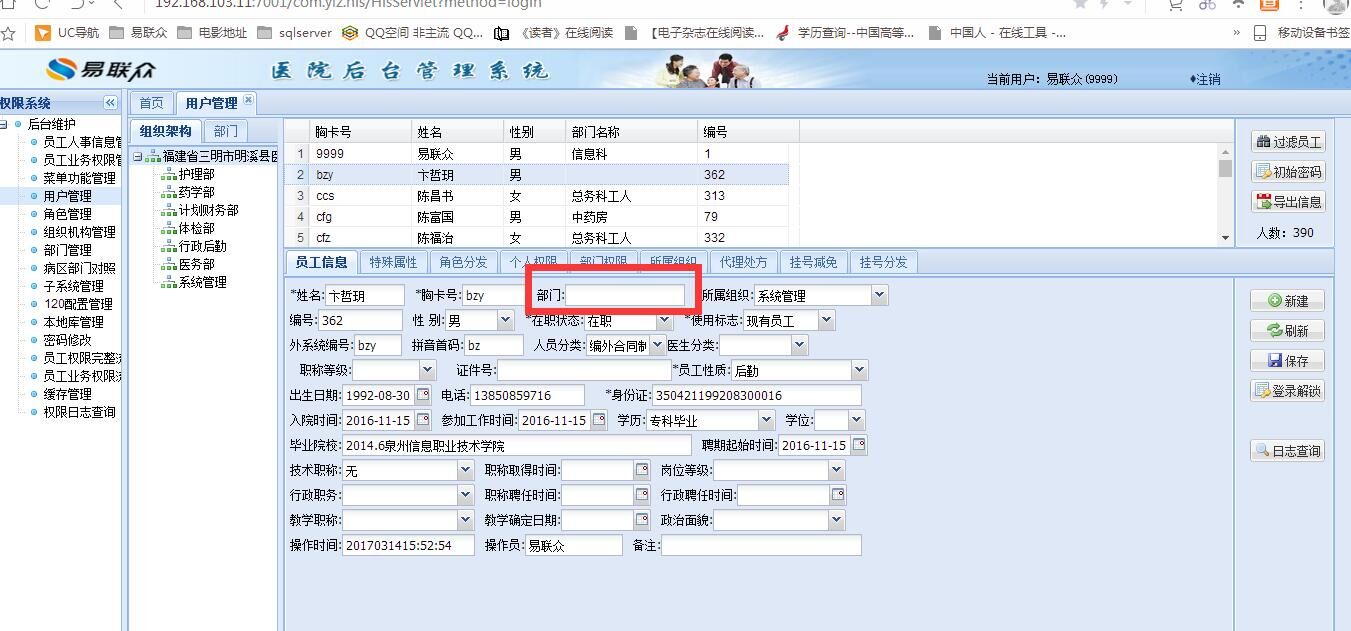Collapse the 后台维护 tree node
The width and height of the screenshot is (1351, 631).
(4, 124)
